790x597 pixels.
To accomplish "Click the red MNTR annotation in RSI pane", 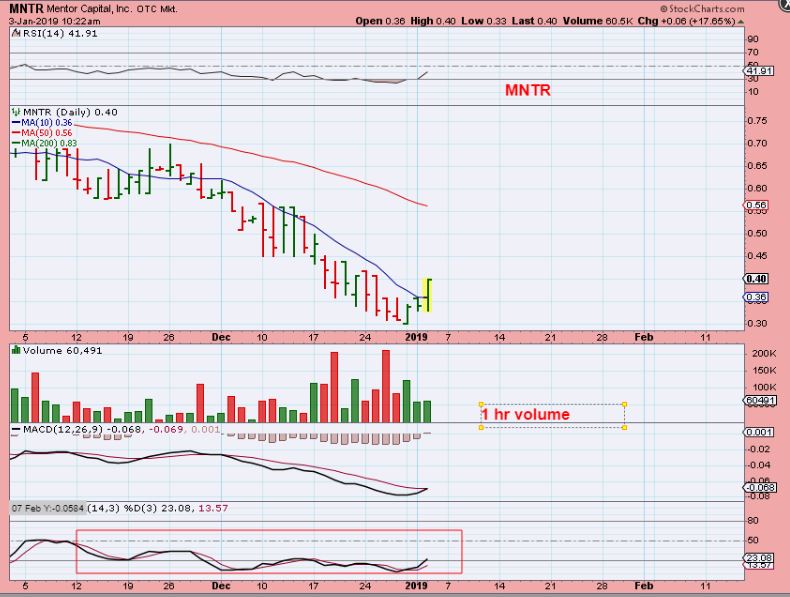I will point(528,90).
